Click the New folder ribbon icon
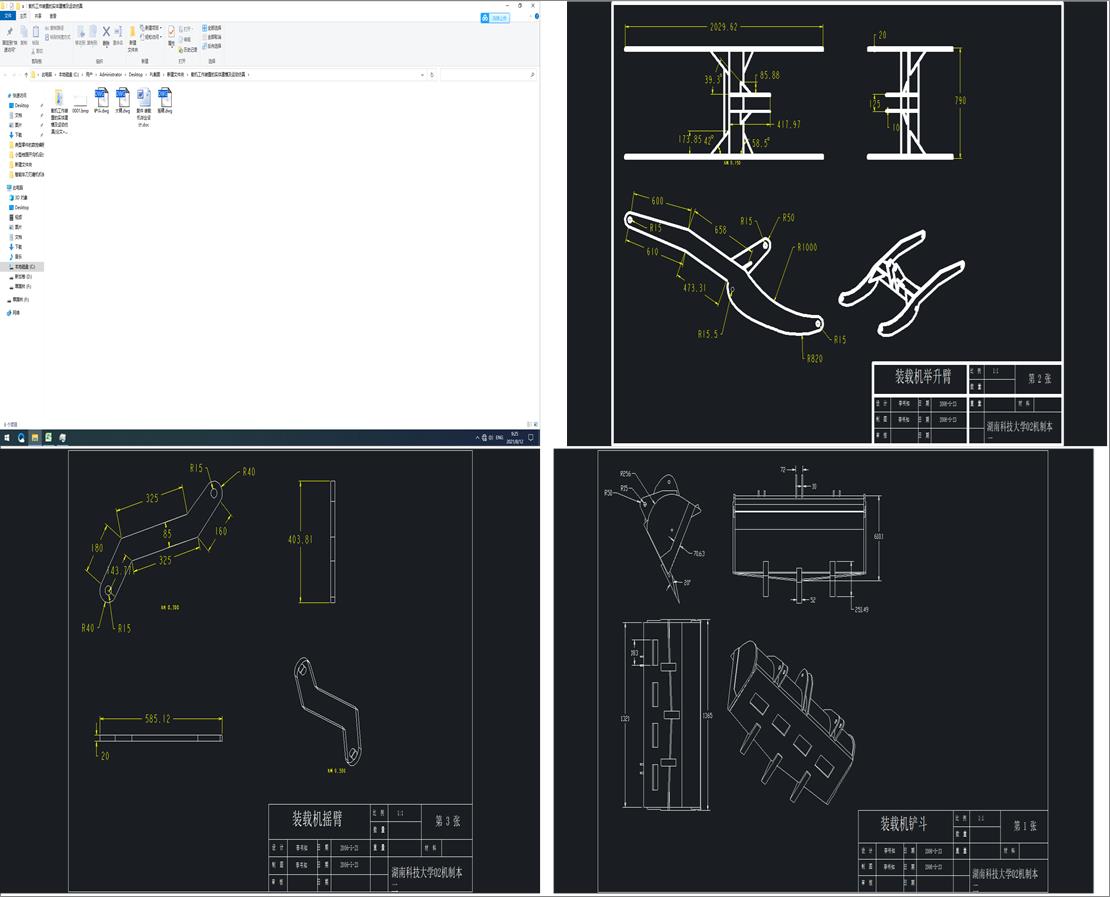Image resolution: width=1110 pixels, height=897 pixels. tap(132, 32)
